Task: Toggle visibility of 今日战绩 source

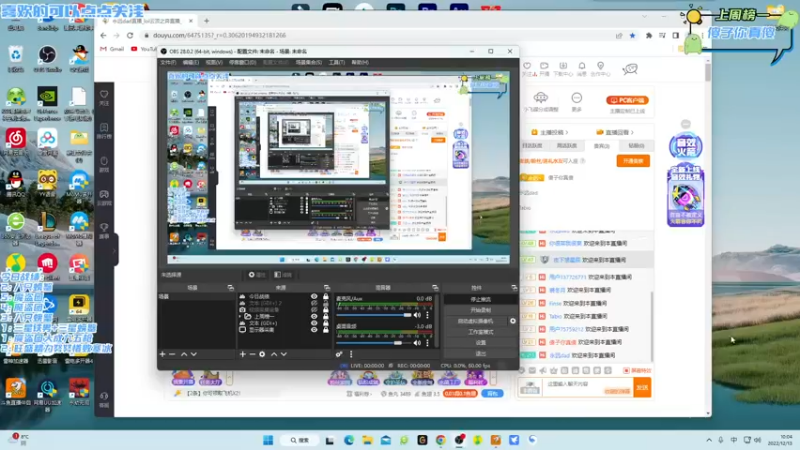Action: (x=314, y=296)
